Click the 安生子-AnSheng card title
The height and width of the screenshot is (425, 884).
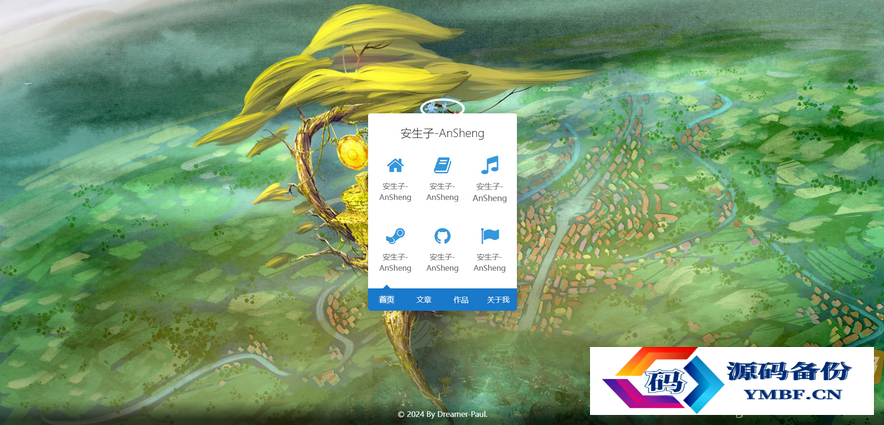443,134
